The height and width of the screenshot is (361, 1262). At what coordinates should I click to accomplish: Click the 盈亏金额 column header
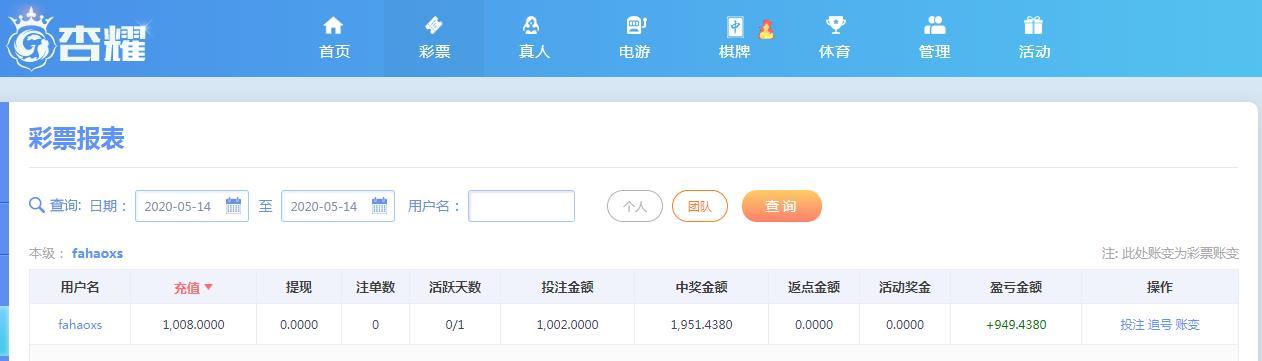pos(1016,287)
